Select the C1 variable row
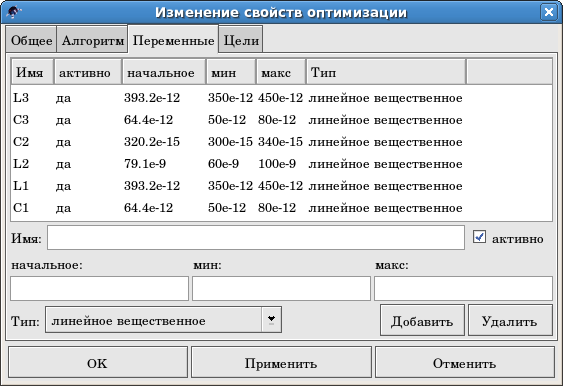The height and width of the screenshot is (386, 563). coord(282,208)
